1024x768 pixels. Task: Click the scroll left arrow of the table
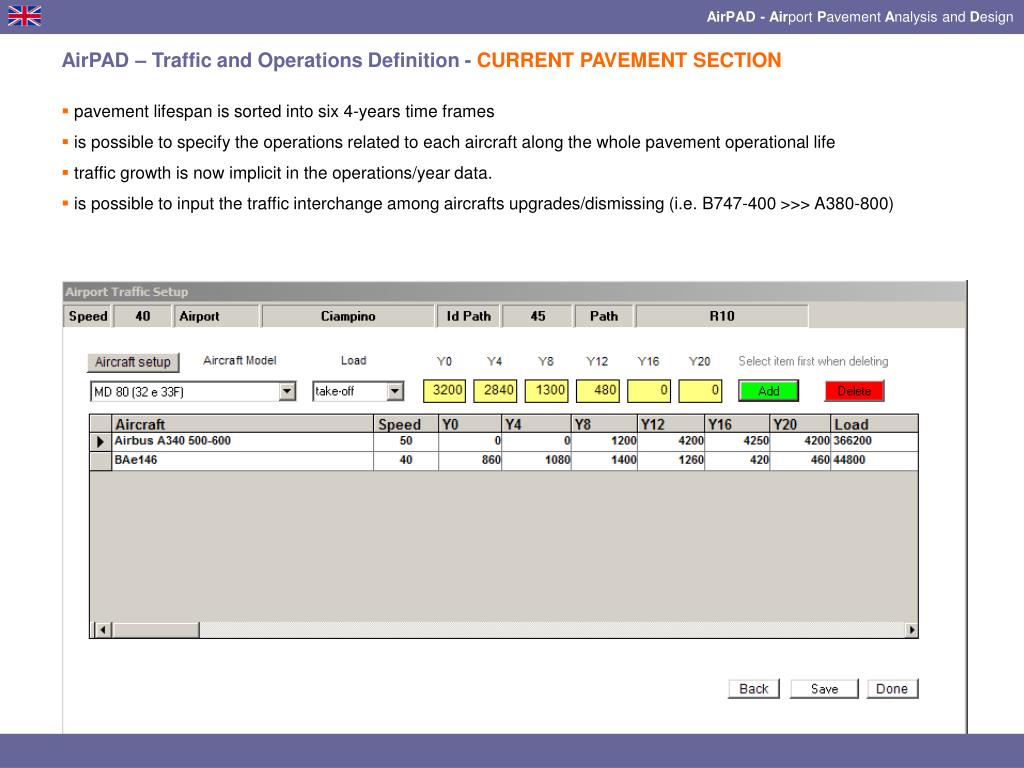tap(103, 630)
